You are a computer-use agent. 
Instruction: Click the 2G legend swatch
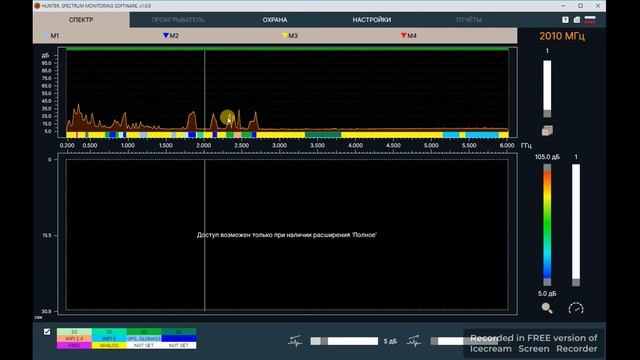(74, 332)
